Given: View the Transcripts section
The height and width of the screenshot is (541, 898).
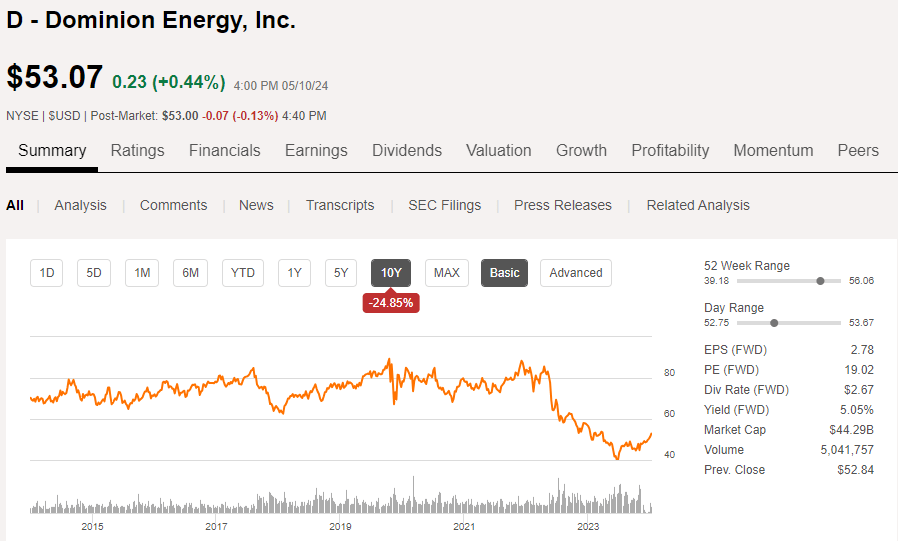Looking at the screenshot, I should coord(340,205).
